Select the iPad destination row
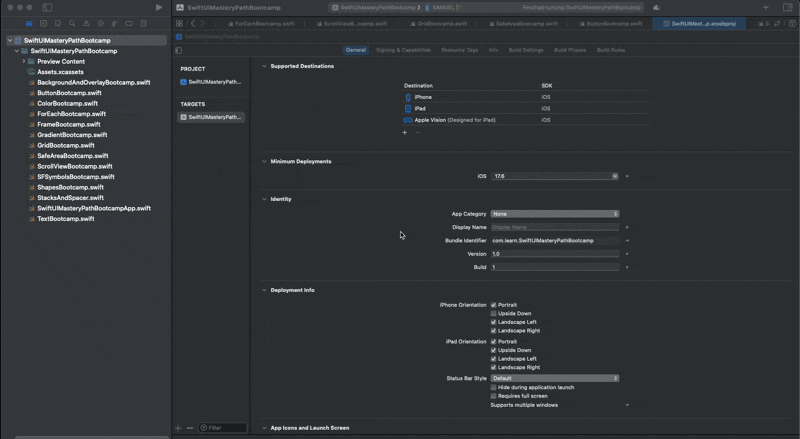Screen dimensions: 800x439 (x=526, y=108)
